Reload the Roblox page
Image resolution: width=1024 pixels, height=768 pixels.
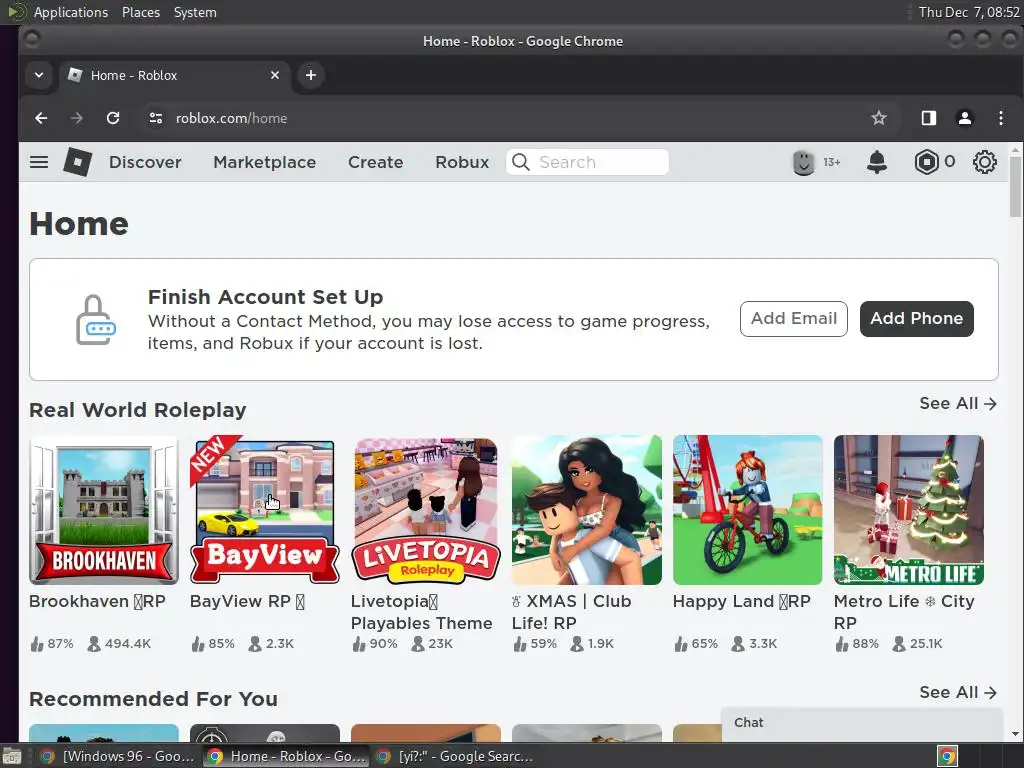tap(113, 118)
